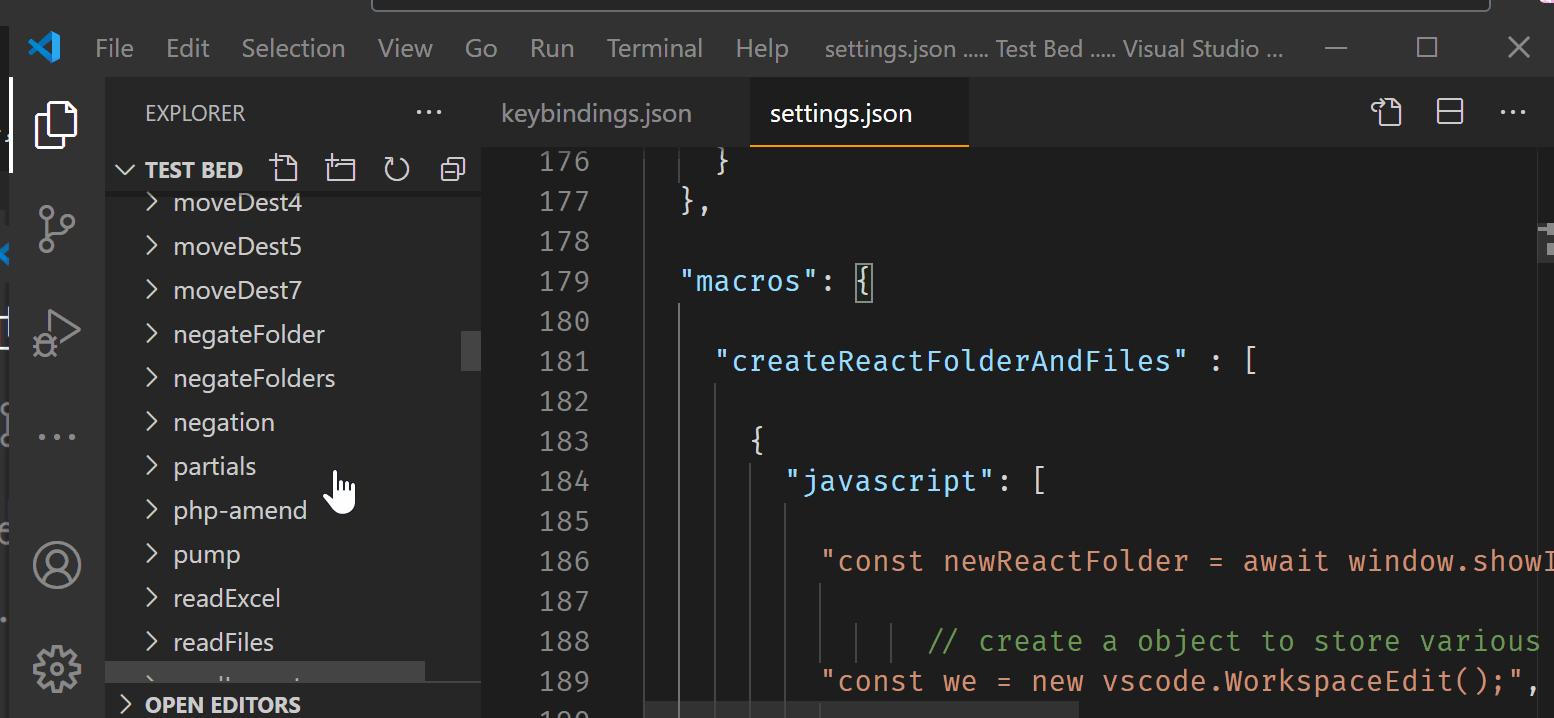Open the Edit menu
This screenshot has width=1554, height=718.
pos(188,48)
